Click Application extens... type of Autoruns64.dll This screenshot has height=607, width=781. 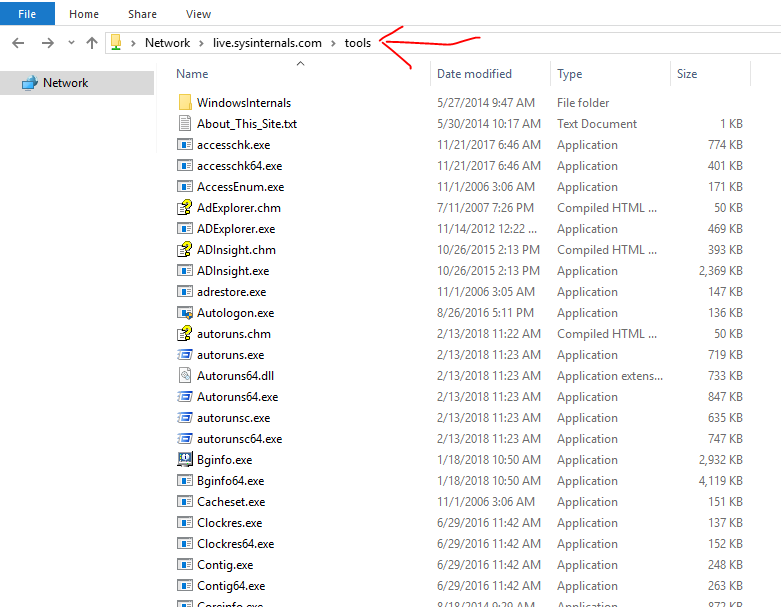pos(610,375)
